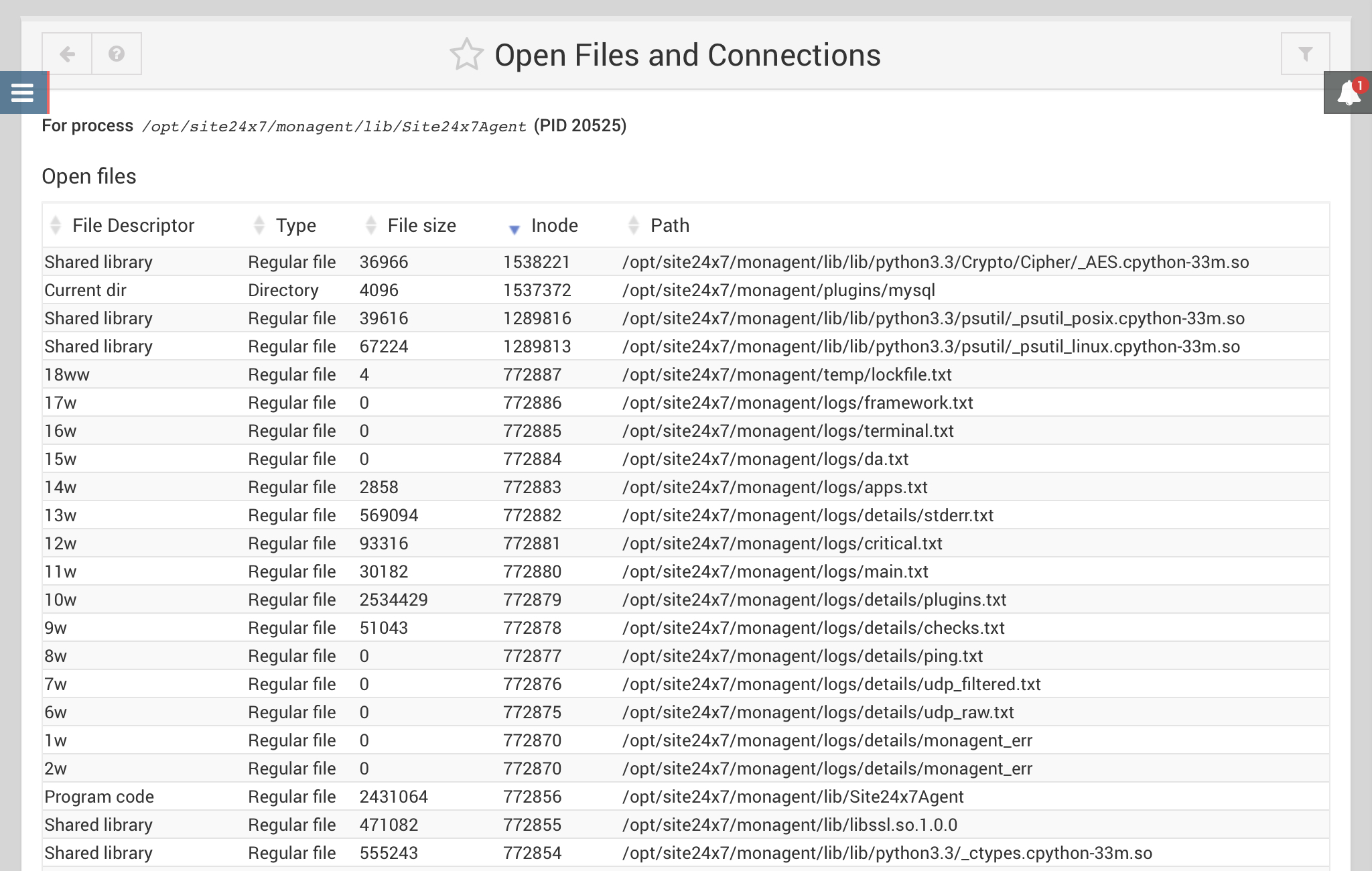Click the logs/details/stderr.txt path cell
Viewport: 1372px width, 871px height.
tap(807, 515)
